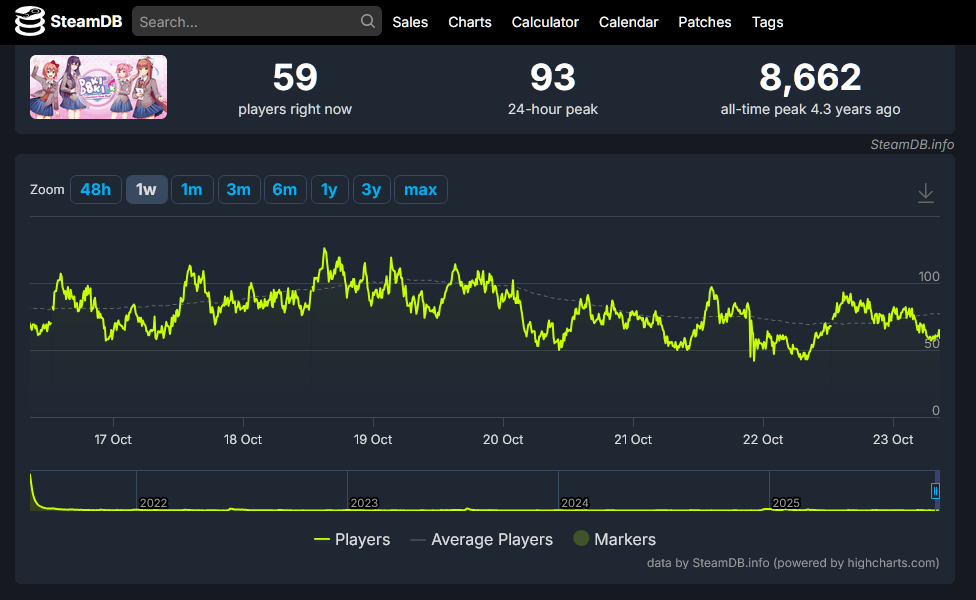Choose the 6m zoom option
This screenshot has width=976, height=600.
coord(284,189)
